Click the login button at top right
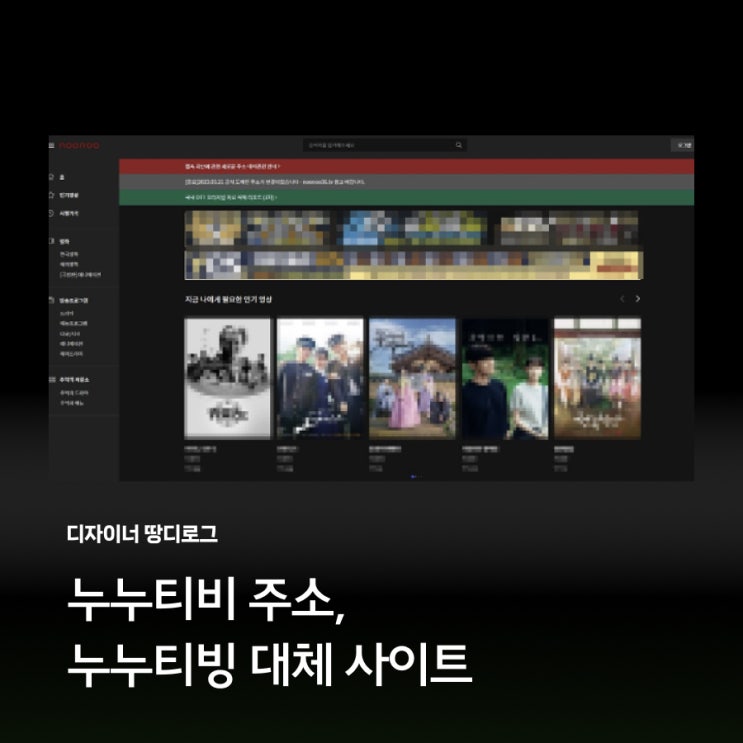Image resolution: width=743 pixels, height=743 pixels. (x=683, y=145)
